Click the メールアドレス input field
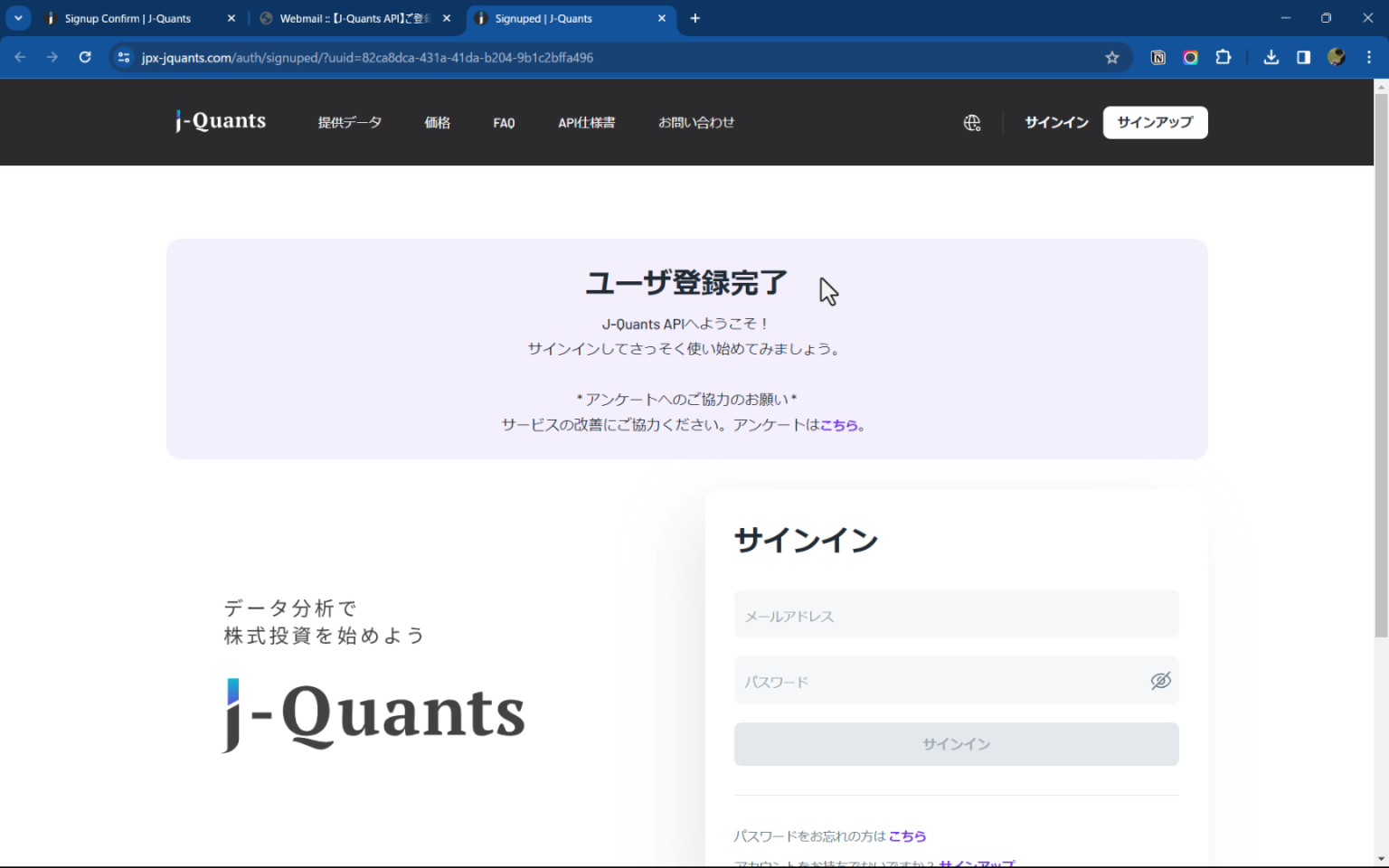1389x868 pixels. [x=956, y=614]
